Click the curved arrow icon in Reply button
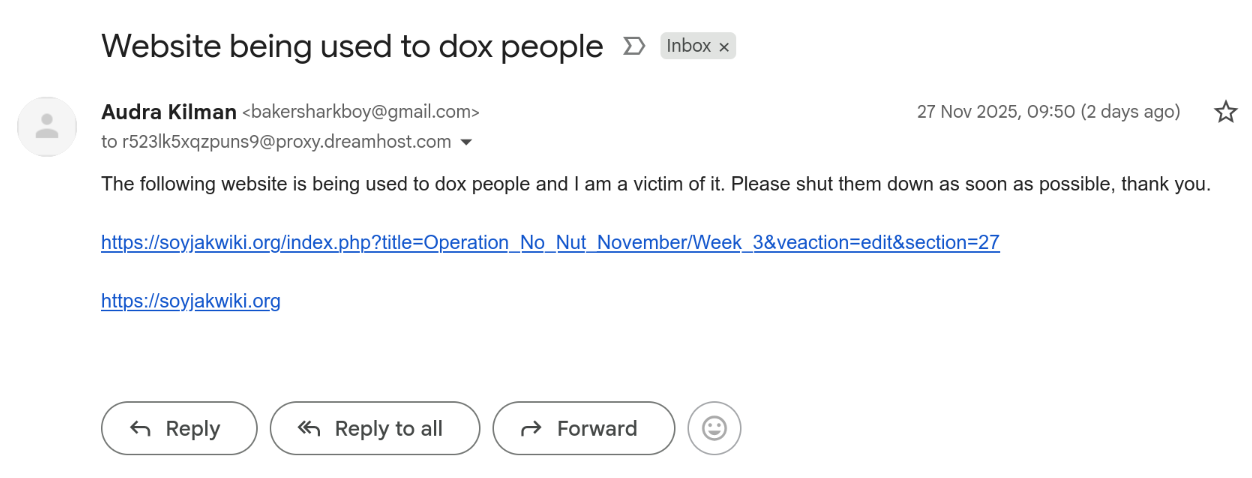Image resolution: width=1252 pixels, height=478 pixels. click(141, 428)
